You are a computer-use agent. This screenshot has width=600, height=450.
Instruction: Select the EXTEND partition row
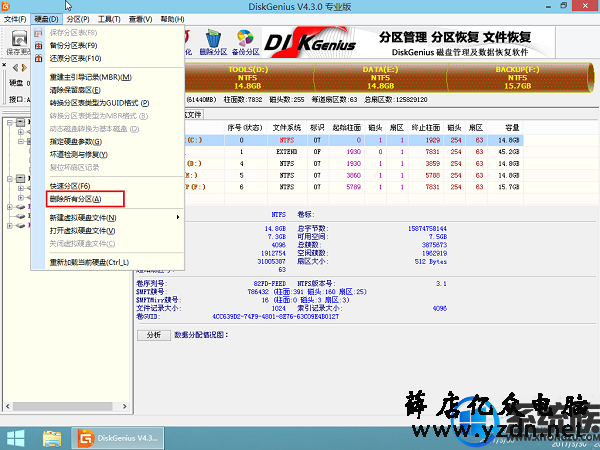click(354, 152)
